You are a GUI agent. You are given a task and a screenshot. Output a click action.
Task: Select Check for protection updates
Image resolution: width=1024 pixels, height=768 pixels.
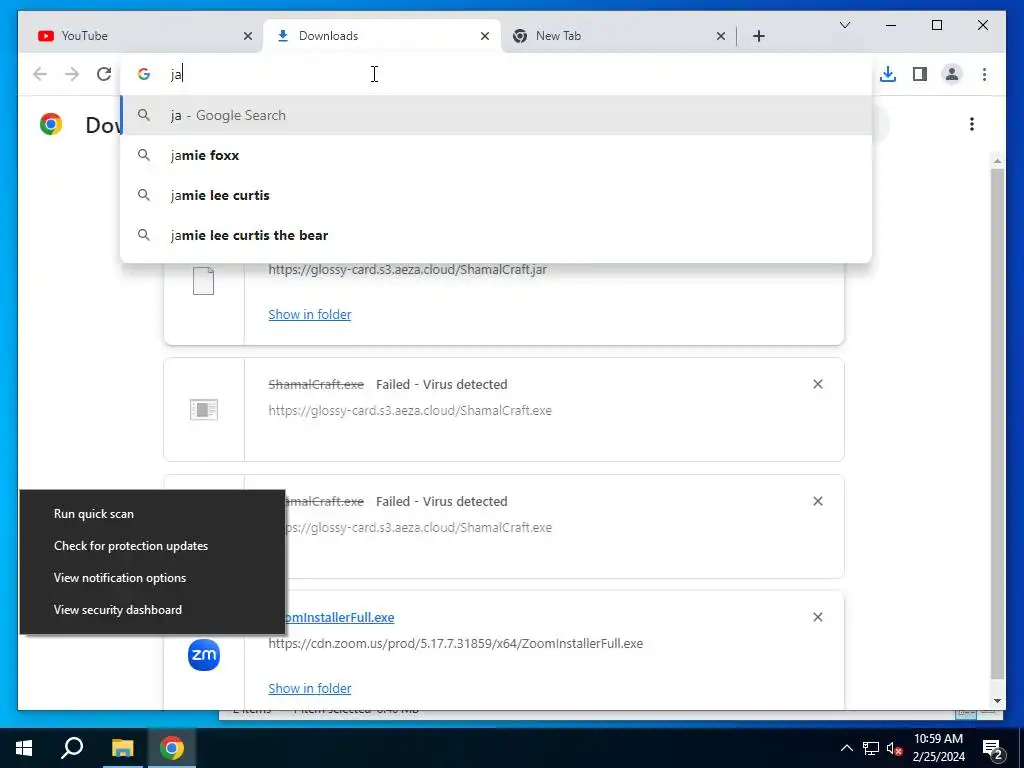click(x=152, y=546)
